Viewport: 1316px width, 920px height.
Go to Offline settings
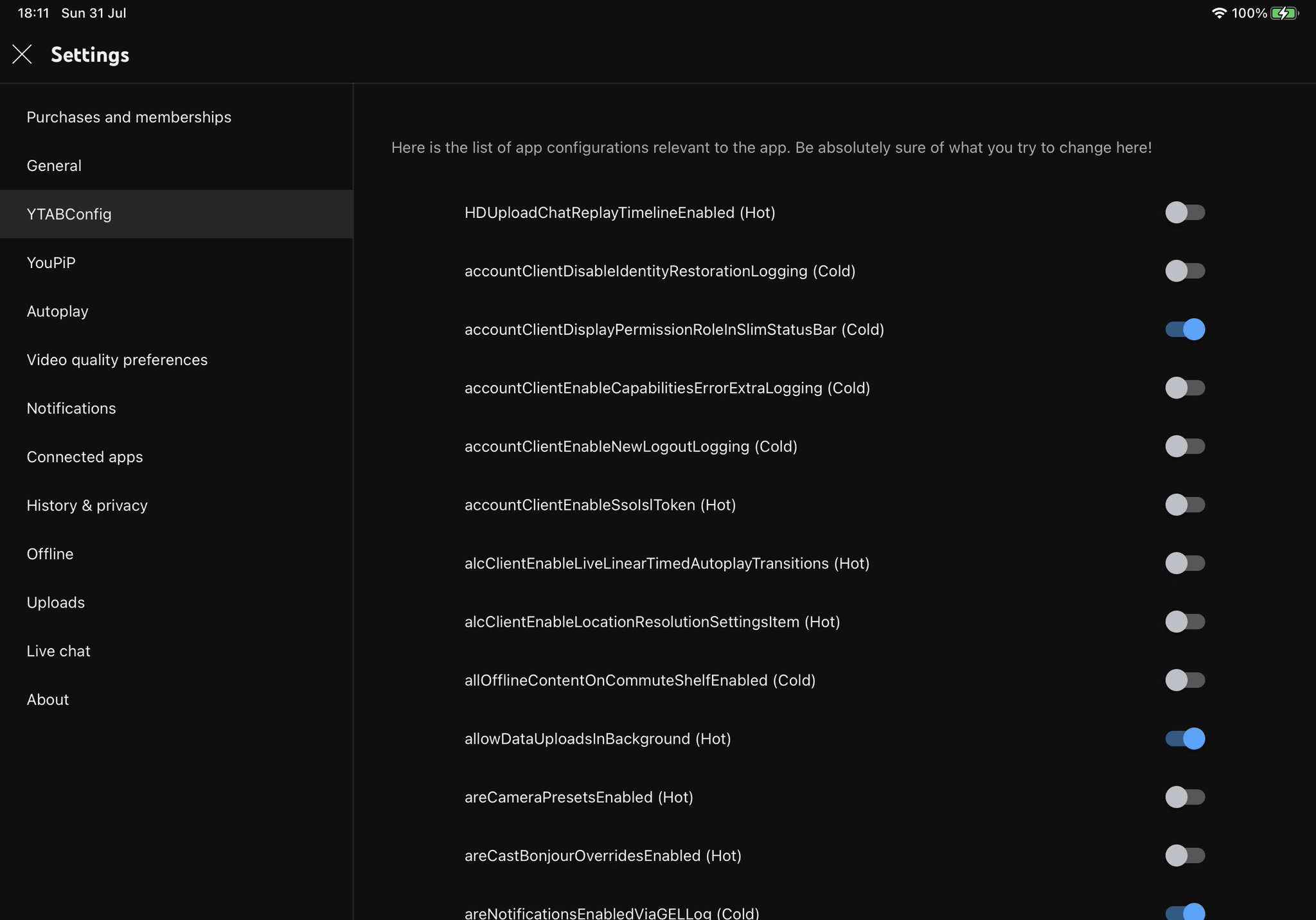coord(176,554)
